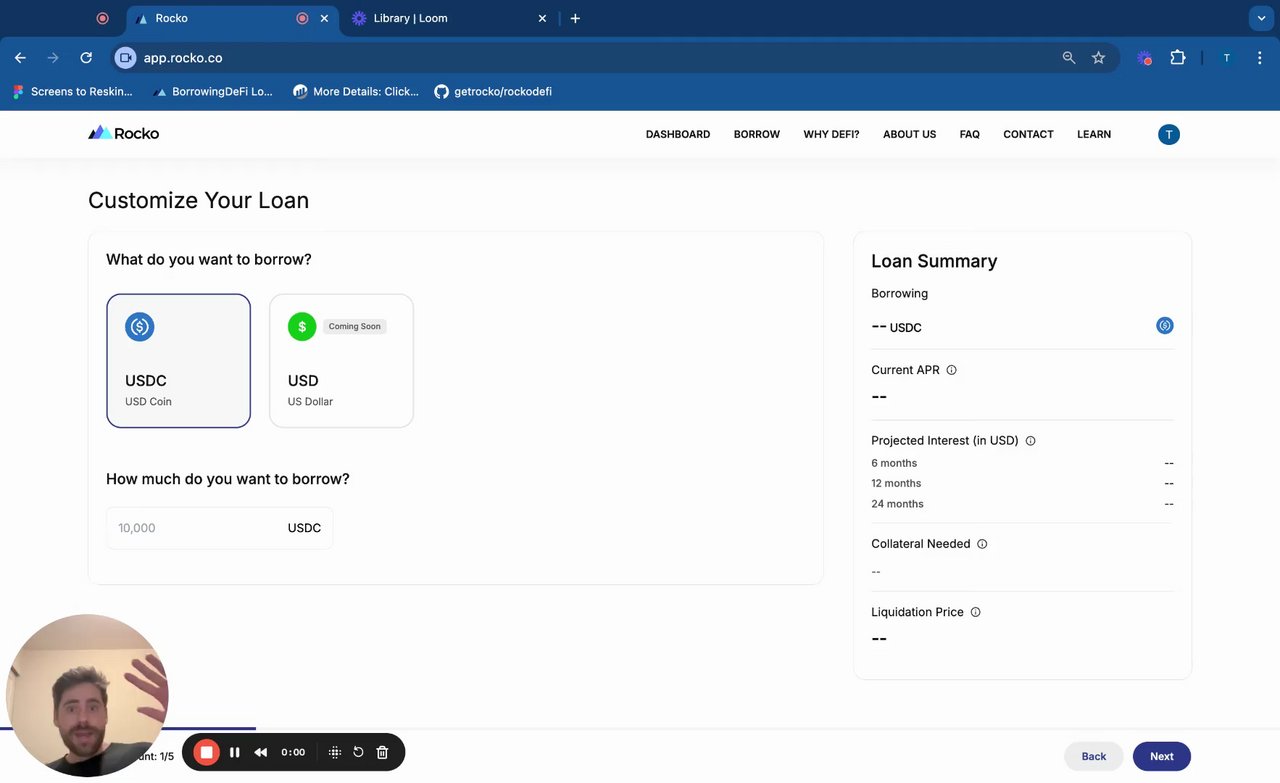Image resolution: width=1280 pixels, height=783 pixels.
Task: Go back to the previous browser page
Action: 20,58
